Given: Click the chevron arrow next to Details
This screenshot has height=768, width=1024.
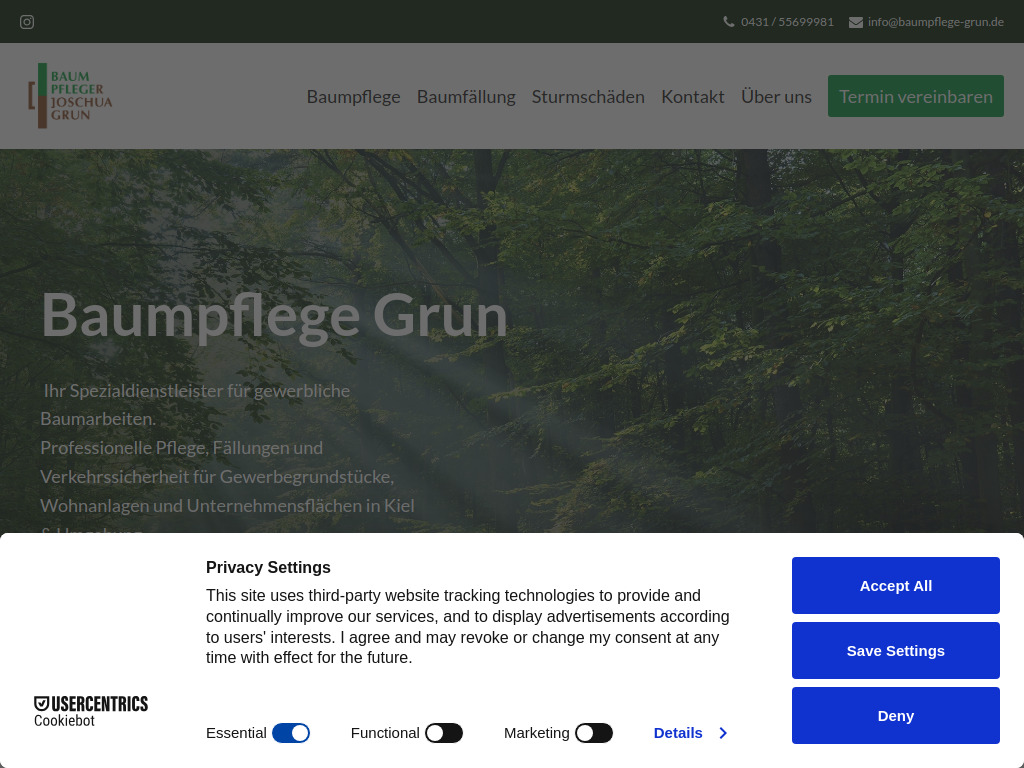Looking at the screenshot, I should 722,733.
